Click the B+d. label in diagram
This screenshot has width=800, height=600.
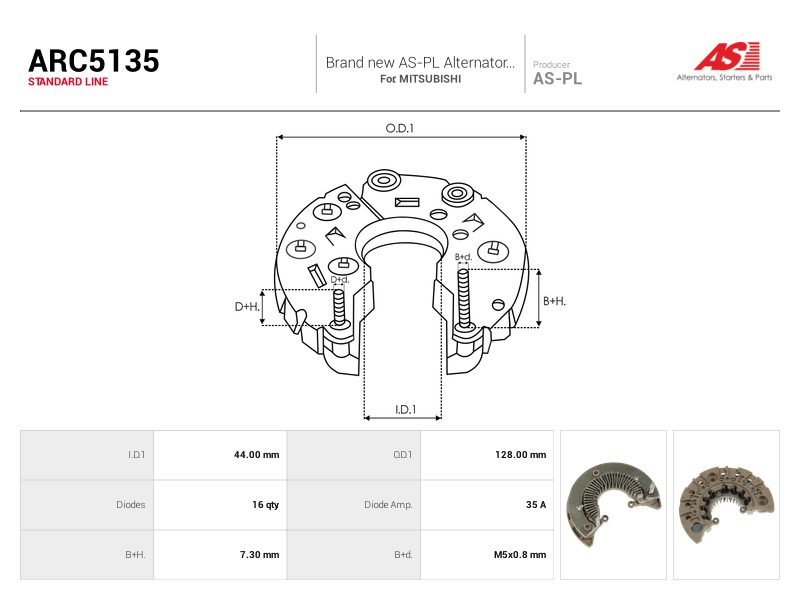click(x=464, y=257)
